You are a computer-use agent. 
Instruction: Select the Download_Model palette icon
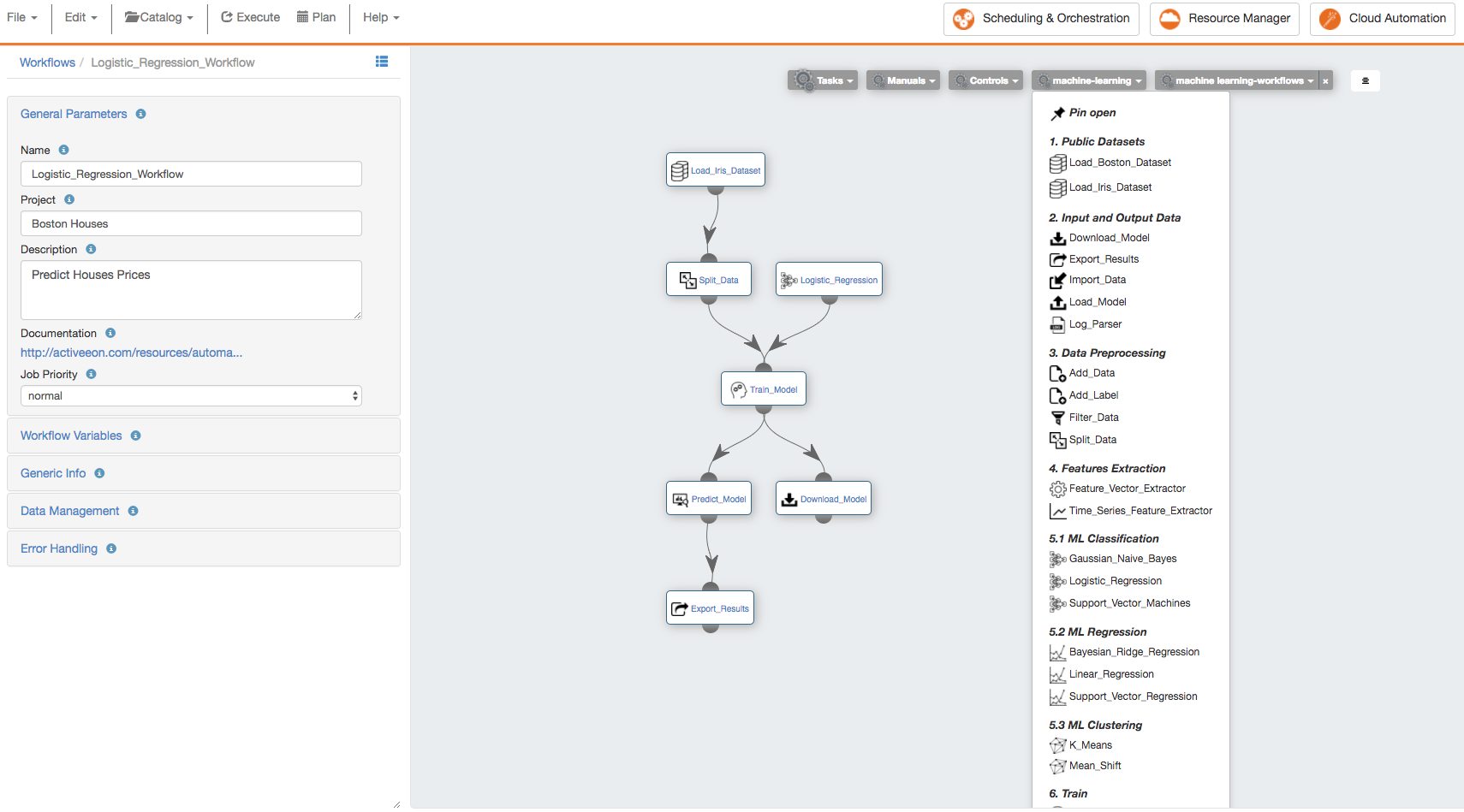click(1058, 238)
